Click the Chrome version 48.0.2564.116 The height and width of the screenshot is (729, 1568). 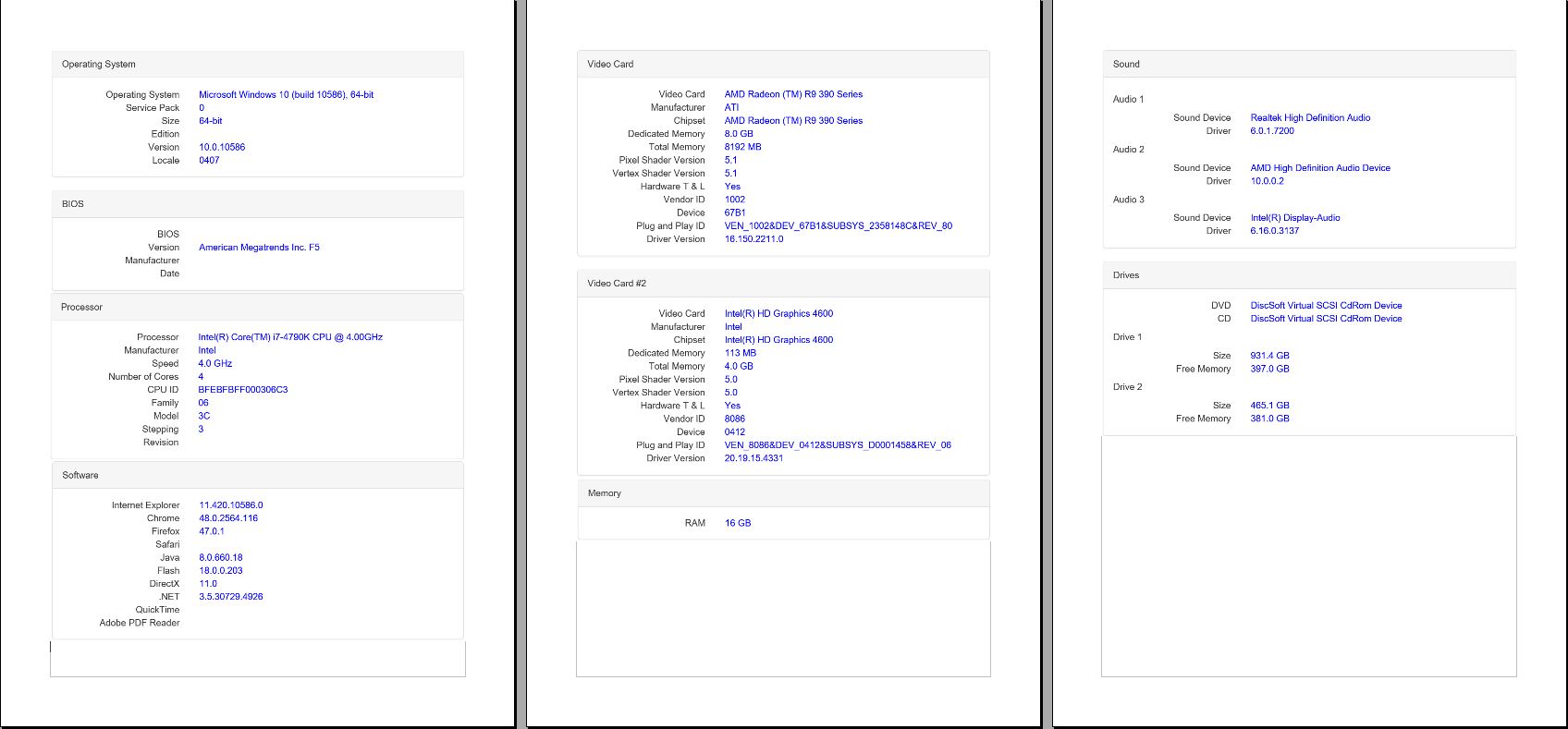tap(228, 518)
